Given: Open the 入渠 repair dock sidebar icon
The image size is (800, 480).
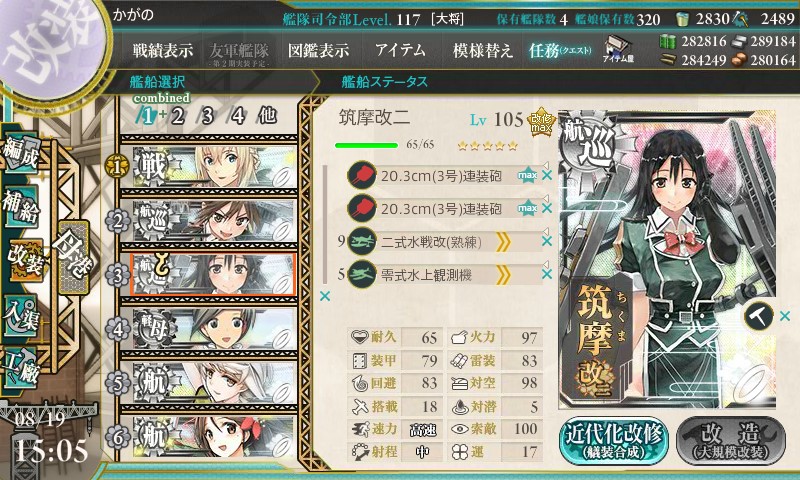Looking at the screenshot, I should (x=21, y=315).
